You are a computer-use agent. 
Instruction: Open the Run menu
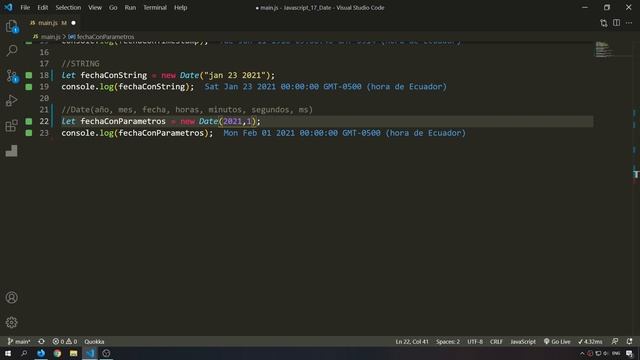tap(130, 7)
